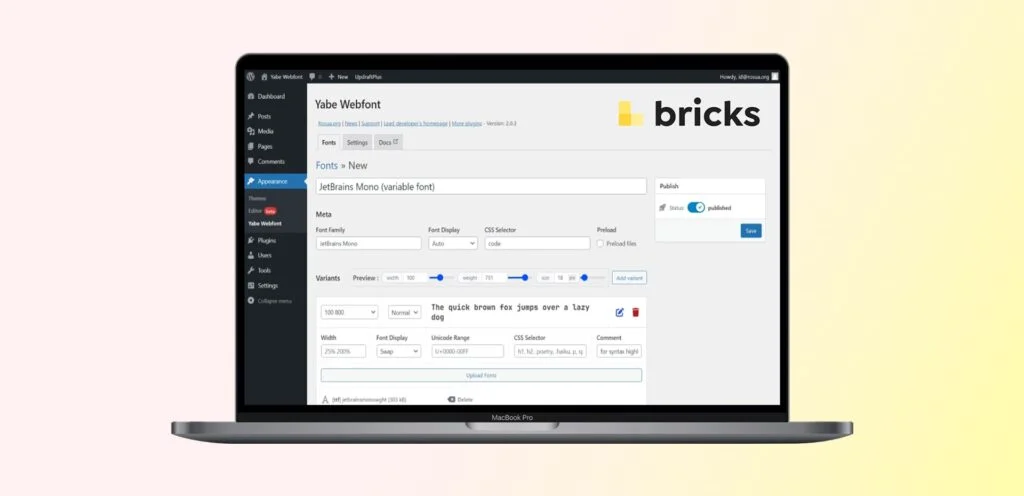The width and height of the screenshot is (1024, 496).
Task: Adjust the preview width slider
Action: pyautogui.click(x=441, y=277)
